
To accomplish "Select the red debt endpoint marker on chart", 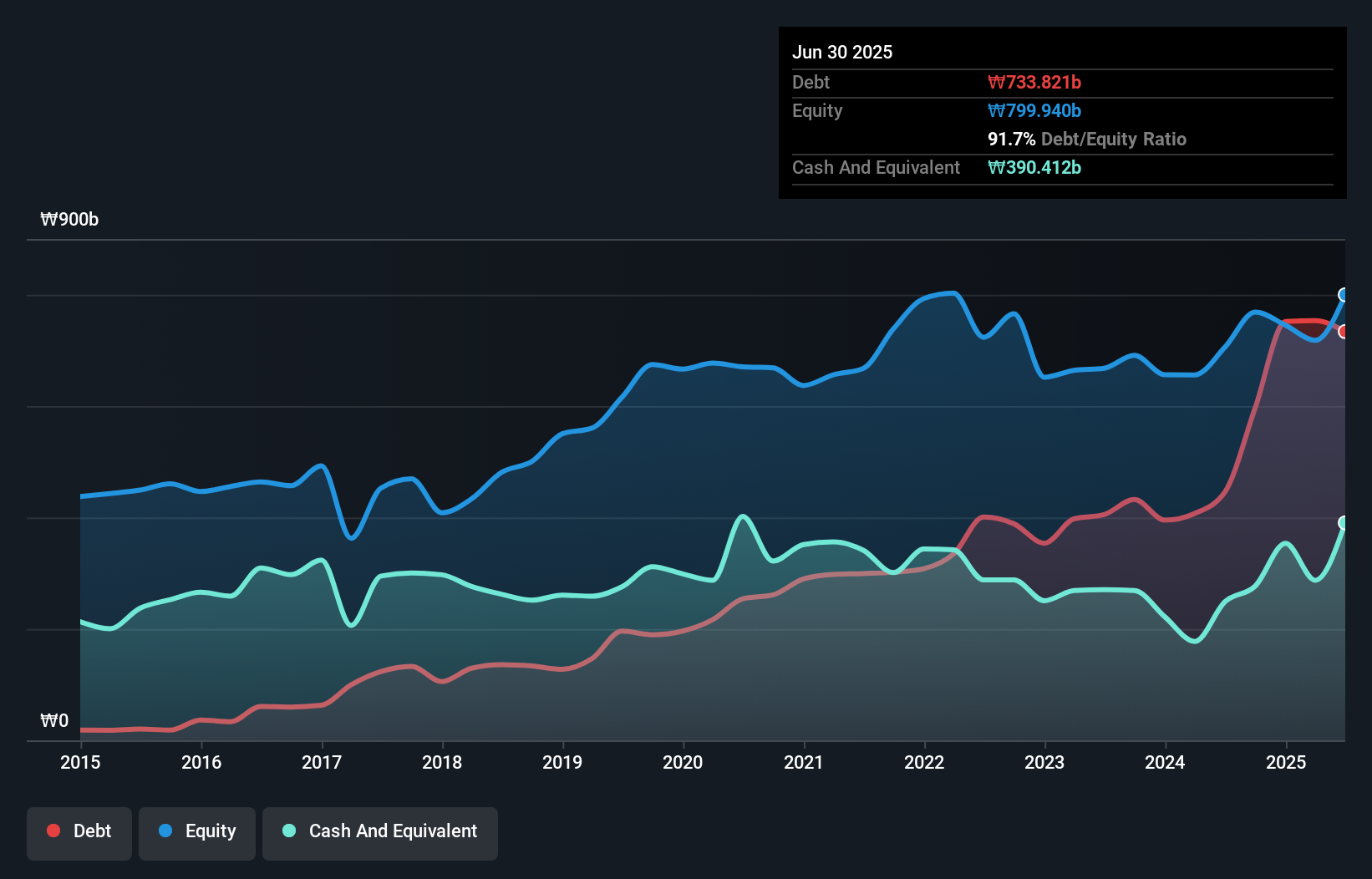I will (1344, 332).
